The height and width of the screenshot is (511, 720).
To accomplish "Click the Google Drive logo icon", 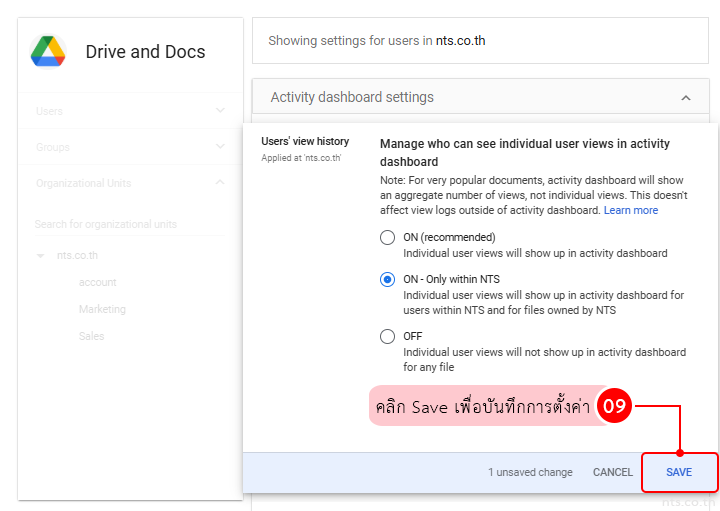I will pos(48,51).
